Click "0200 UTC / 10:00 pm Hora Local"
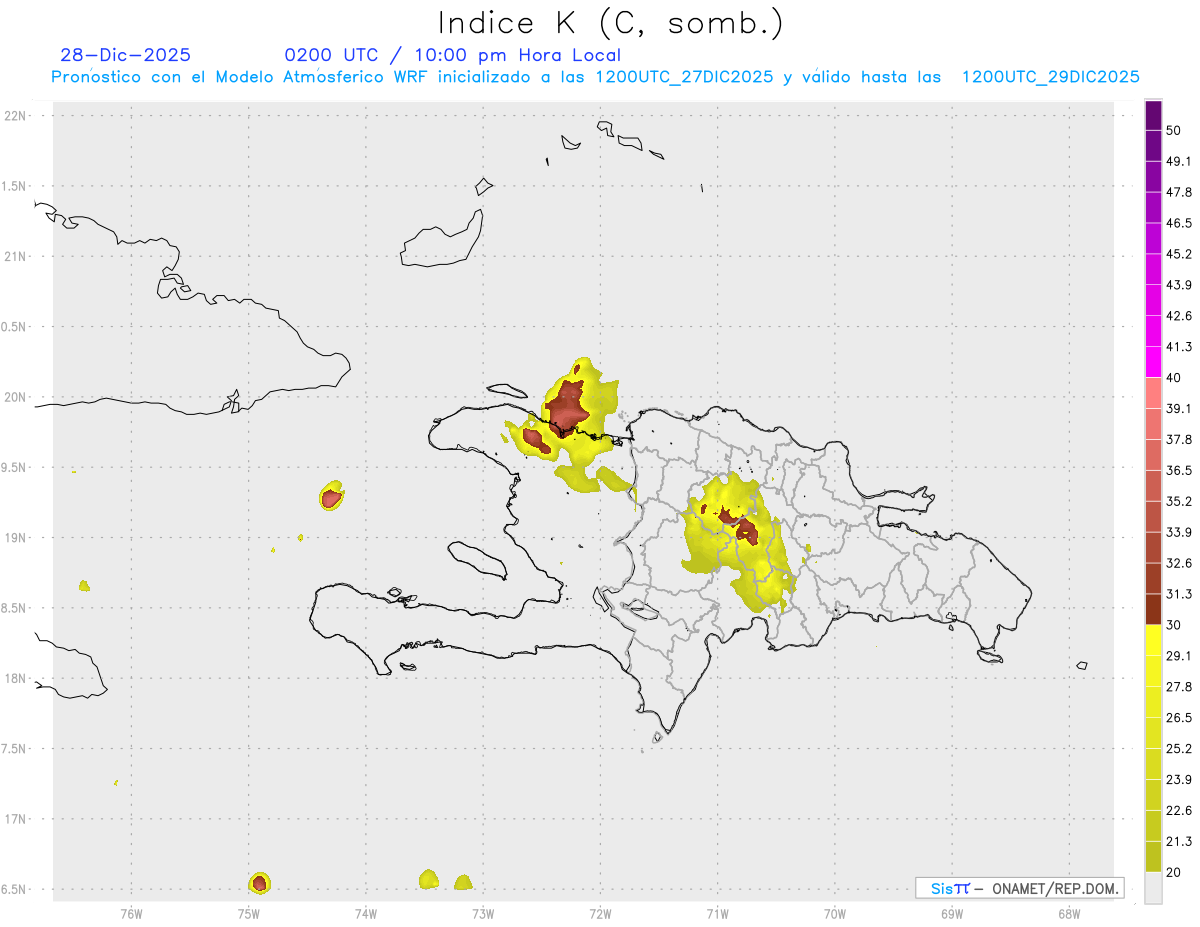This screenshot has height=927, width=1200. [x=452, y=55]
